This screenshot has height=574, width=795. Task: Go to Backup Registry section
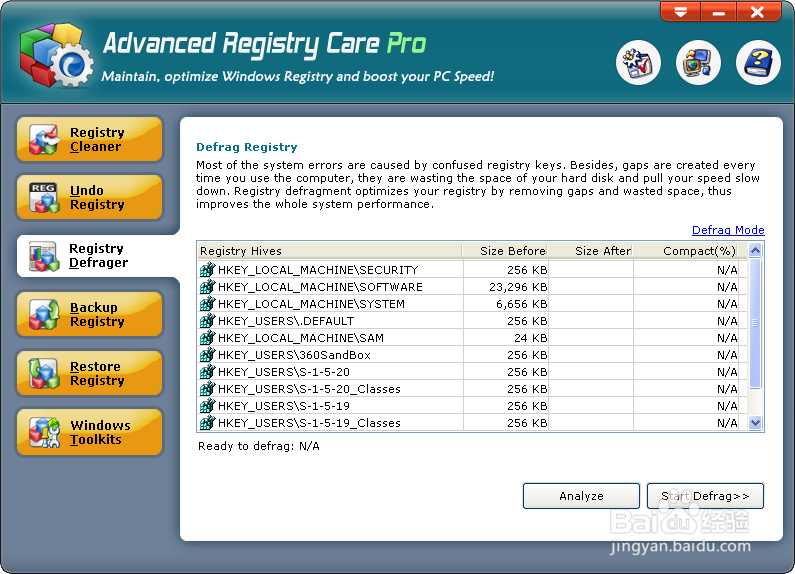tap(90, 314)
